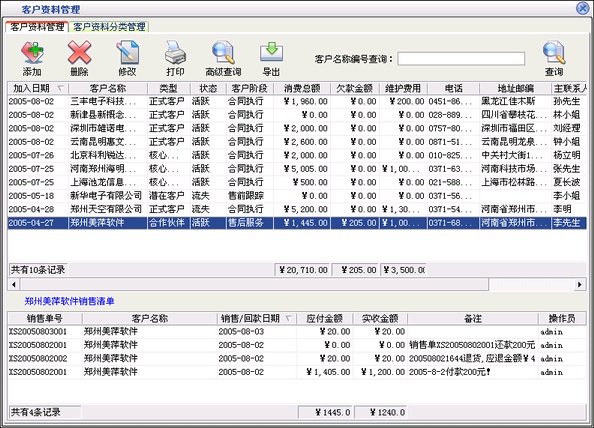Click the 共有10条记录 record count
The image size is (594, 428).
[38, 270]
